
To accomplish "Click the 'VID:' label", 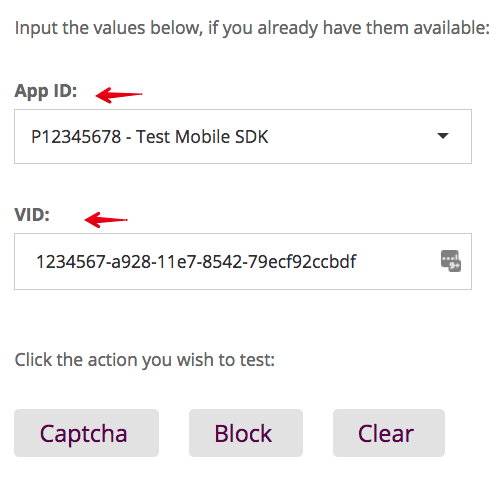I will (32, 215).
